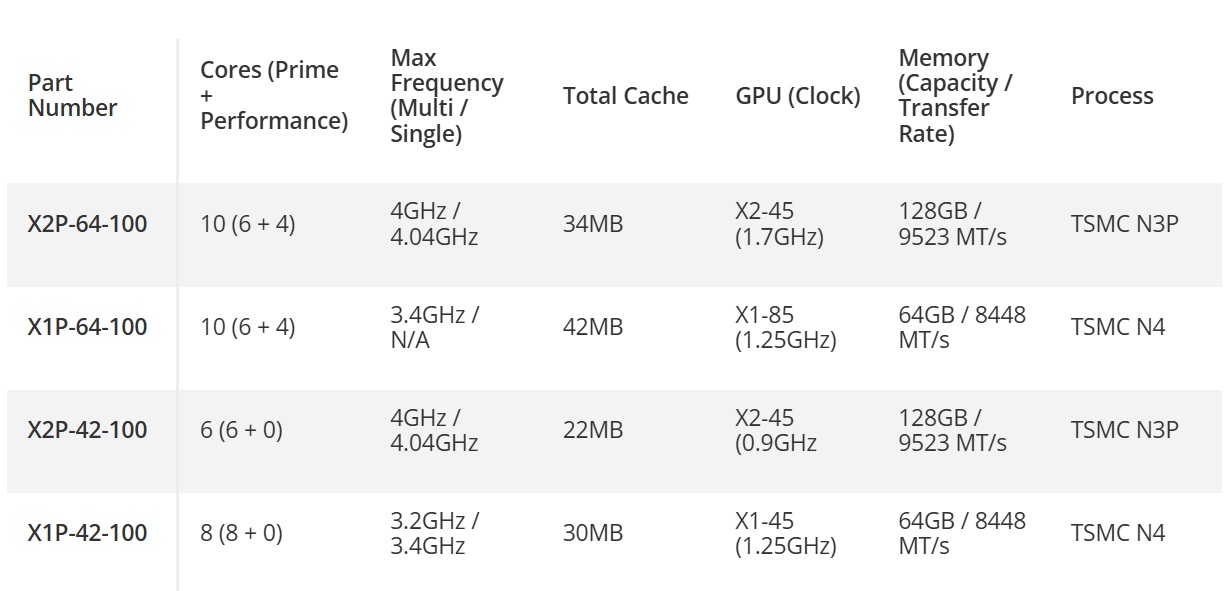Viewport: 1226px width, 591px height.
Task: Select the X2-45 (1.7GHz) GPU cell
Action: (x=779, y=224)
